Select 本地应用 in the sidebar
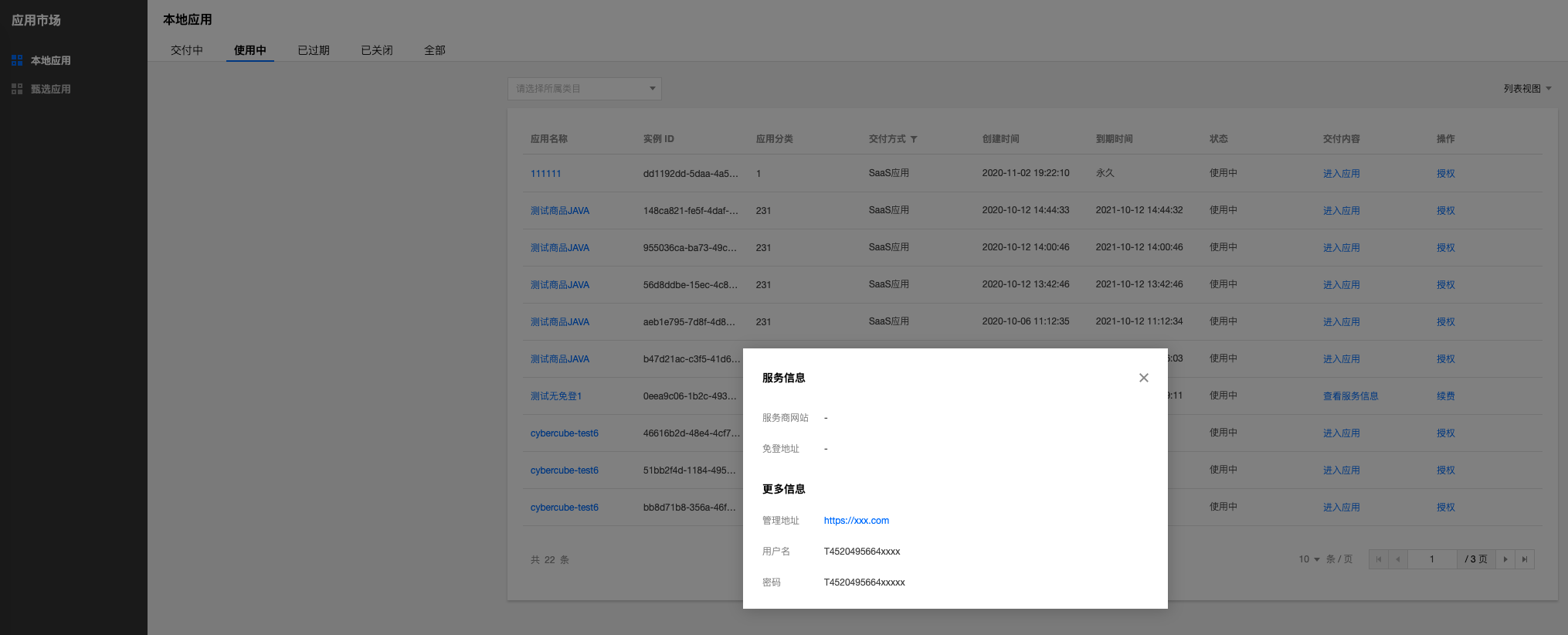This screenshot has height=635, width=1568. (x=51, y=60)
